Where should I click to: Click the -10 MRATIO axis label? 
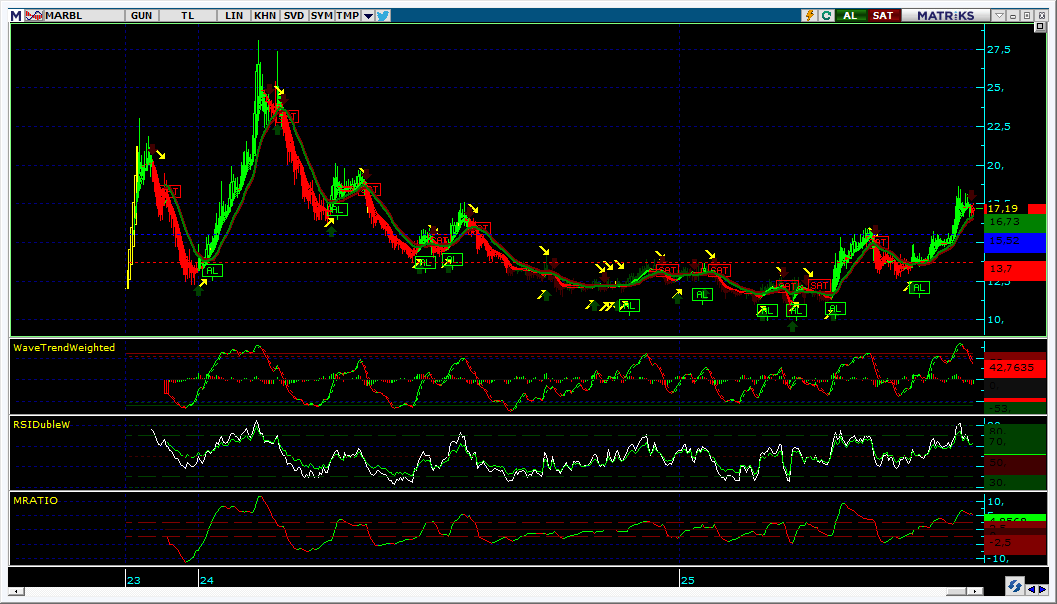pos(998,557)
